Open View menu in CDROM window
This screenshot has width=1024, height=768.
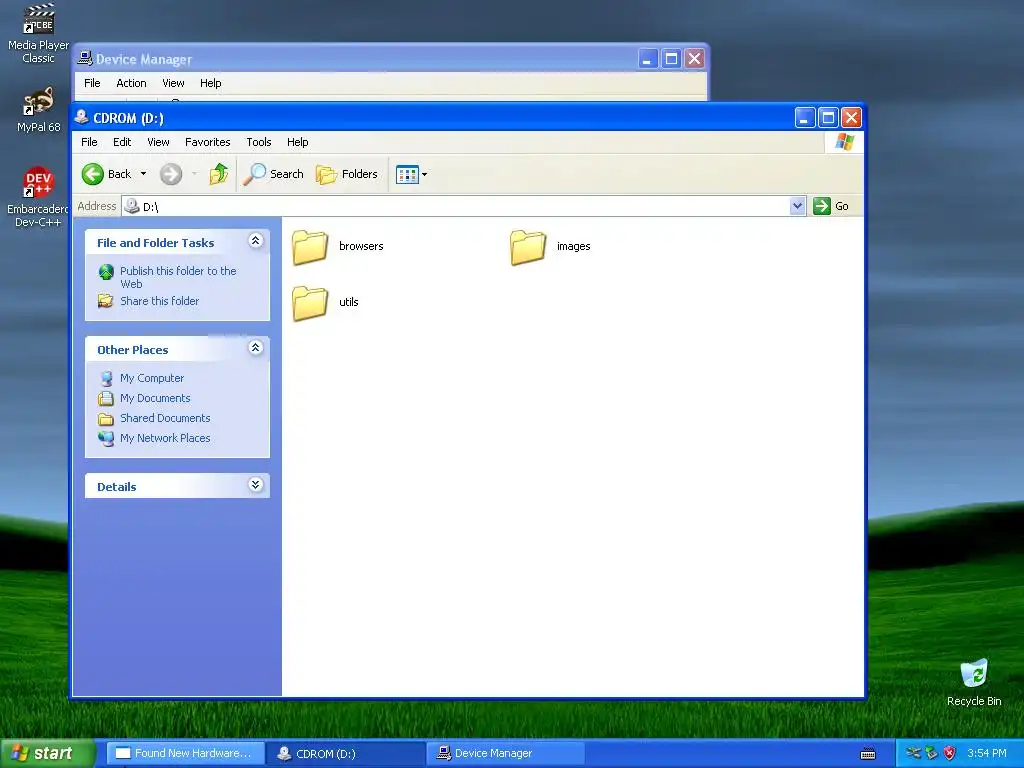pos(158,142)
